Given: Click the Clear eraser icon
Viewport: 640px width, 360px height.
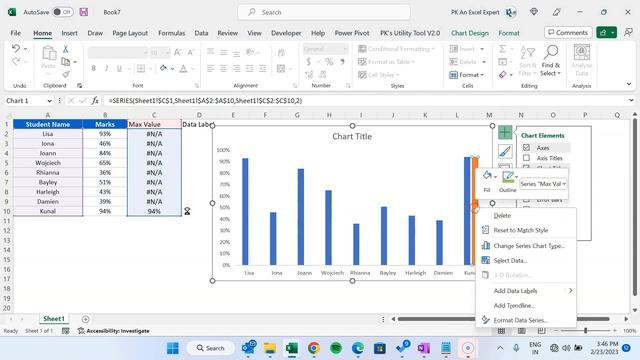Looking at the screenshot, I should coord(502,75).
